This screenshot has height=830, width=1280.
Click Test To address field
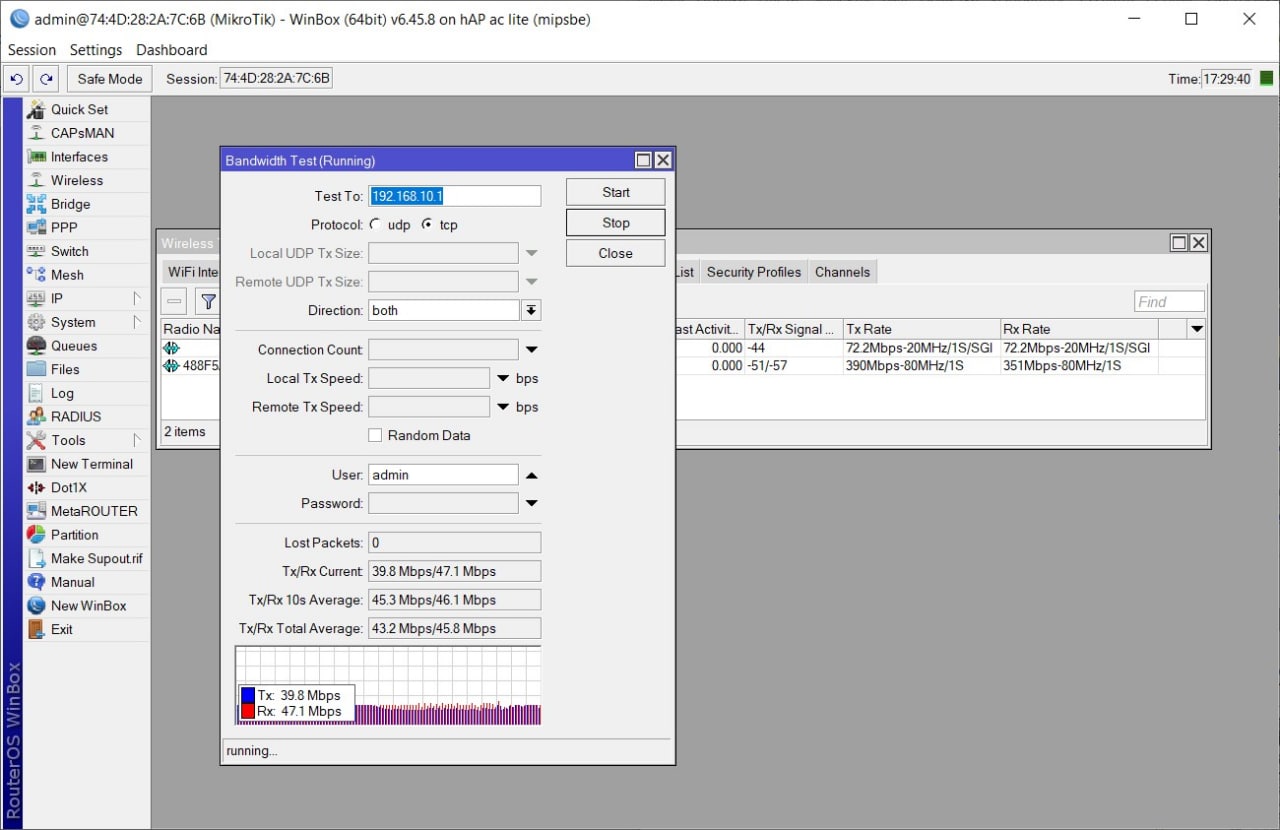click(x=455, y=196)
